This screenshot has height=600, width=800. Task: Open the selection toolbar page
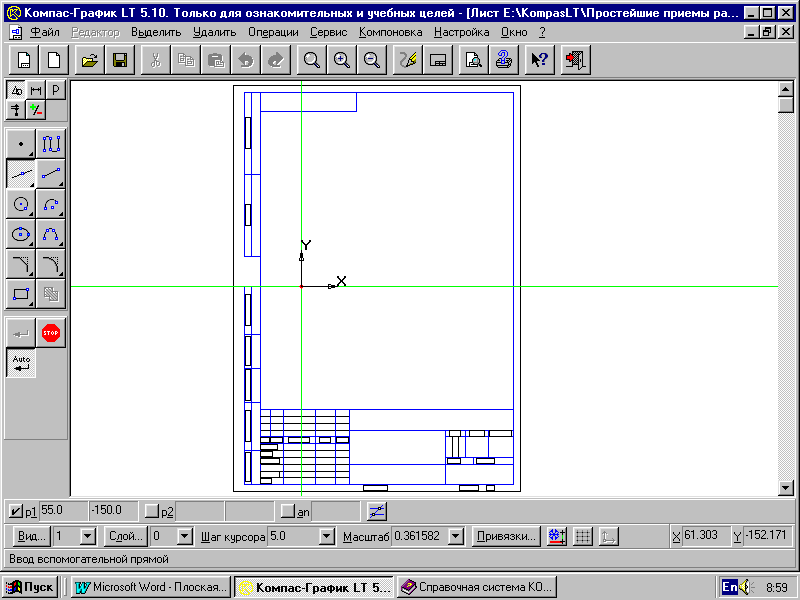[36, 110]
